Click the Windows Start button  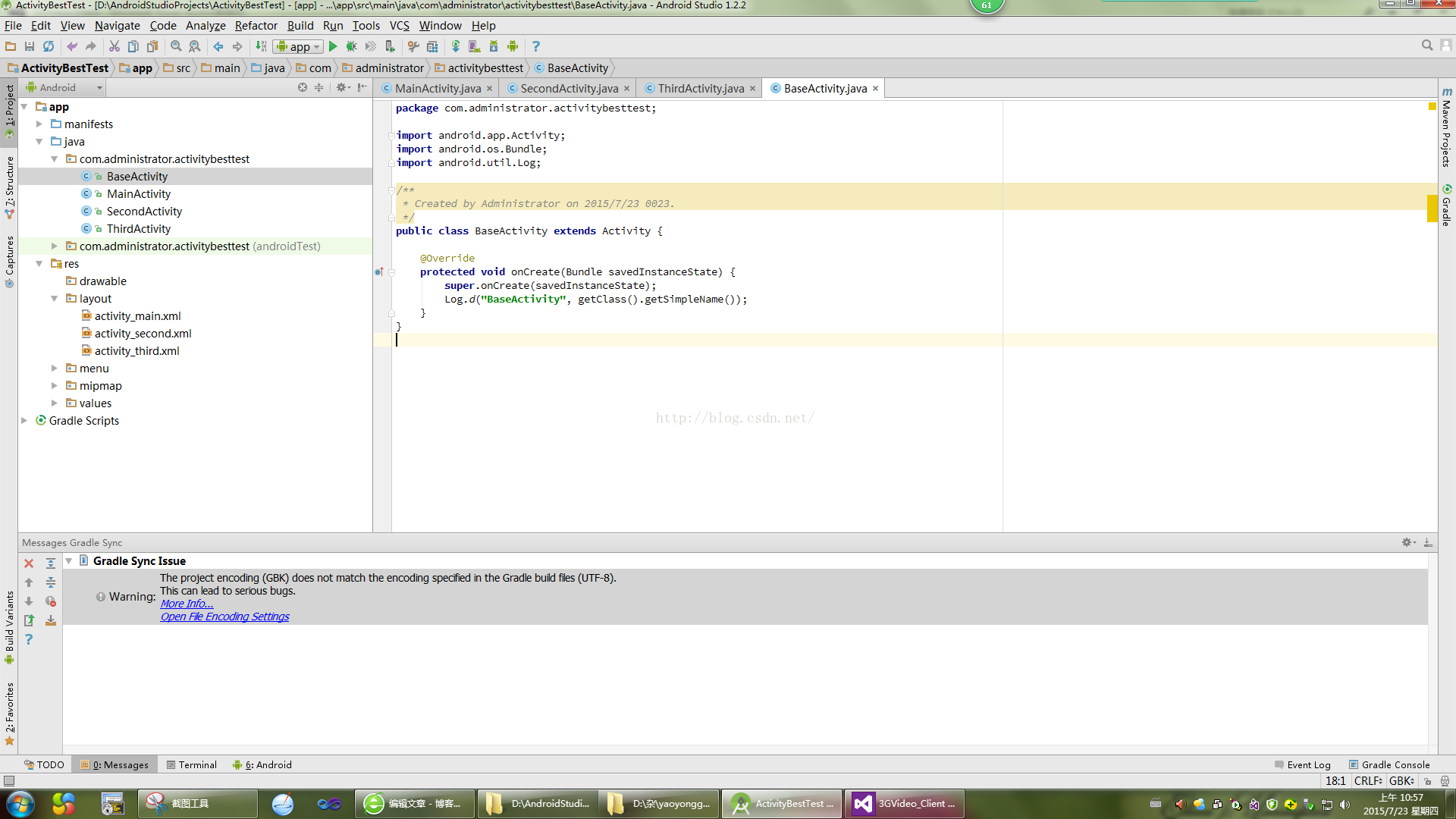[x=20, y=804]
